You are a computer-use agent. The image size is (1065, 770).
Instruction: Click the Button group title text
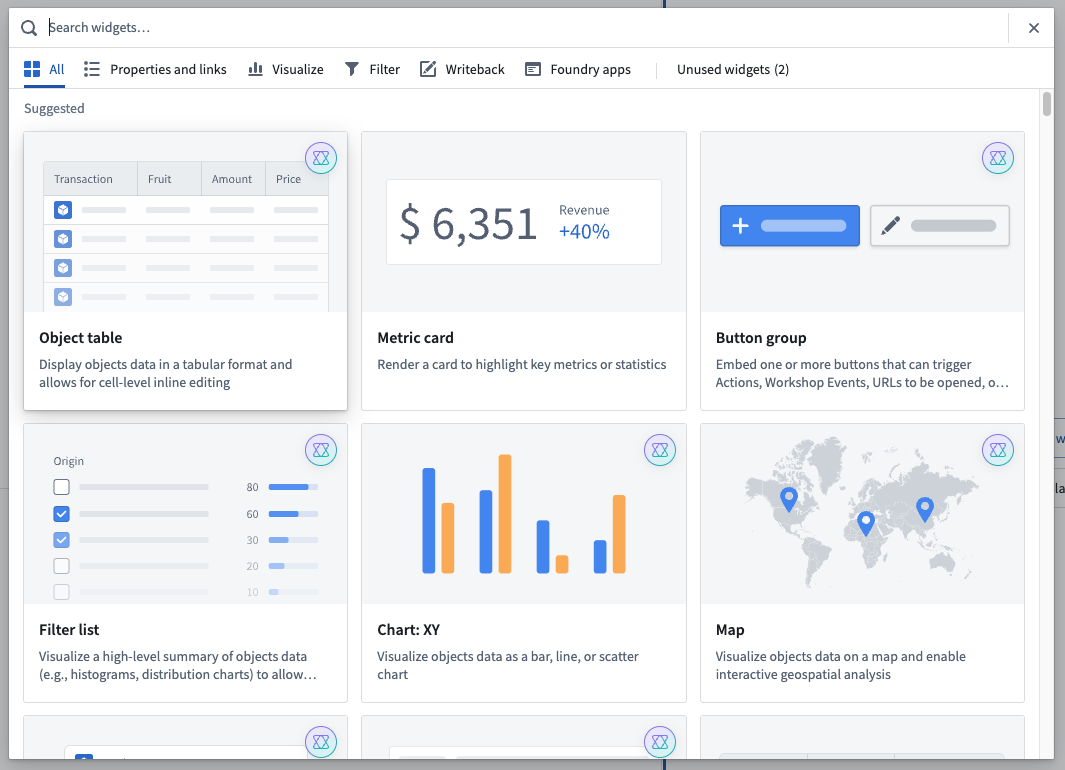click(761, 338)
